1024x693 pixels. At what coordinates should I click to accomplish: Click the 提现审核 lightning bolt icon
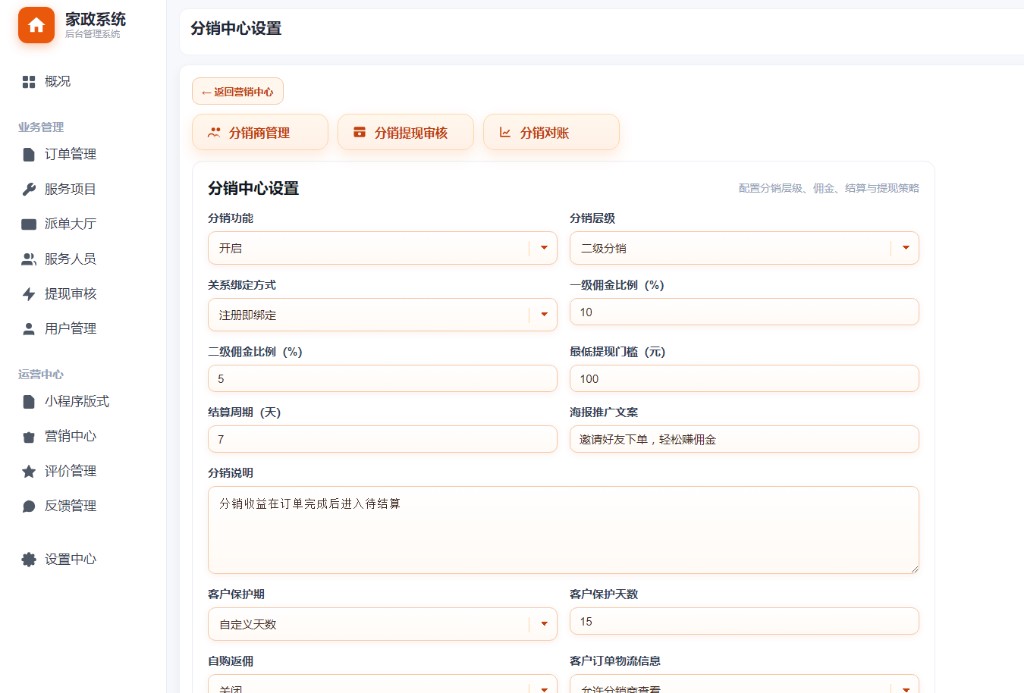[29, 294]
